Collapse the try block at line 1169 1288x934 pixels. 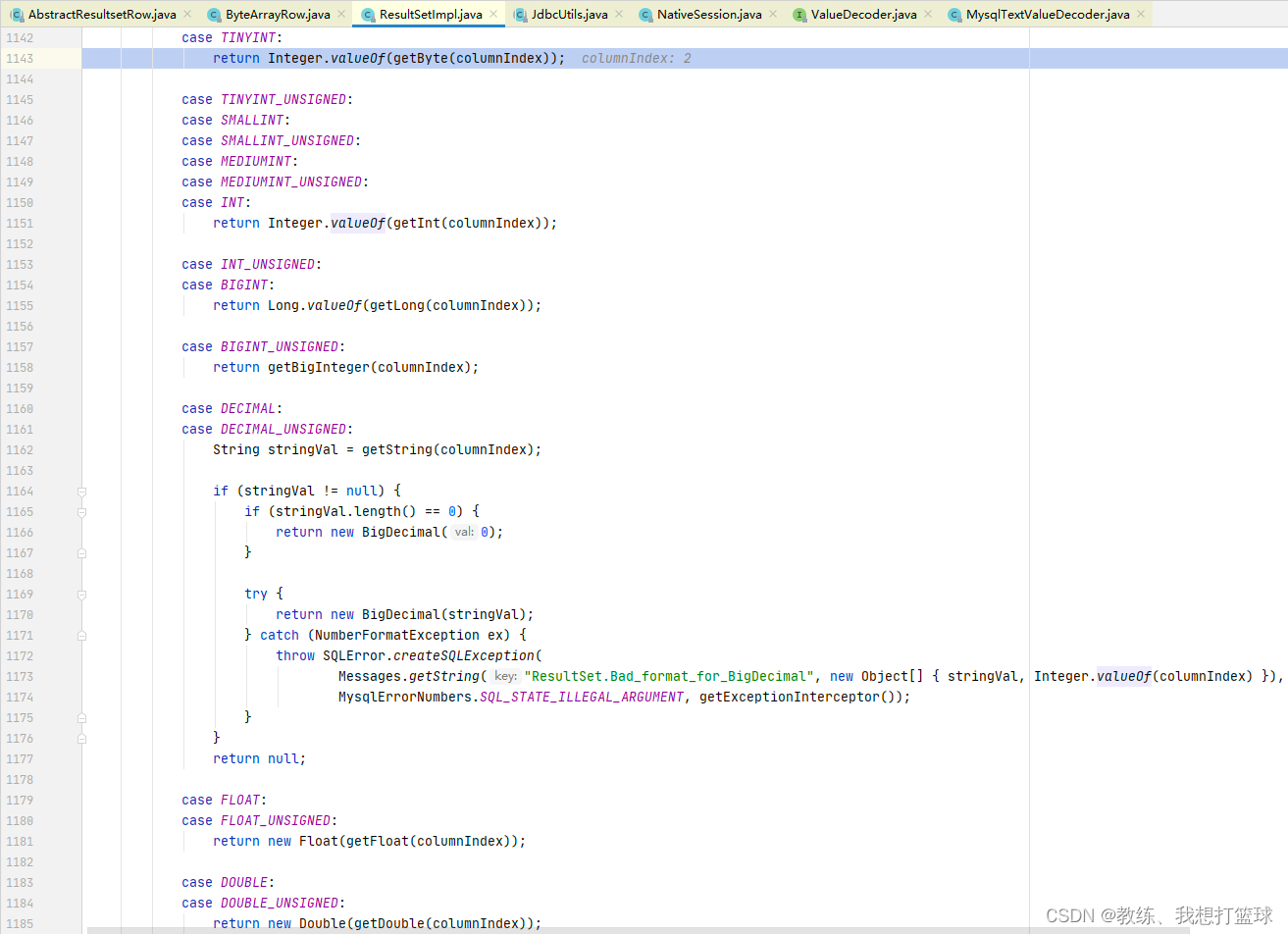pos(82,595)
